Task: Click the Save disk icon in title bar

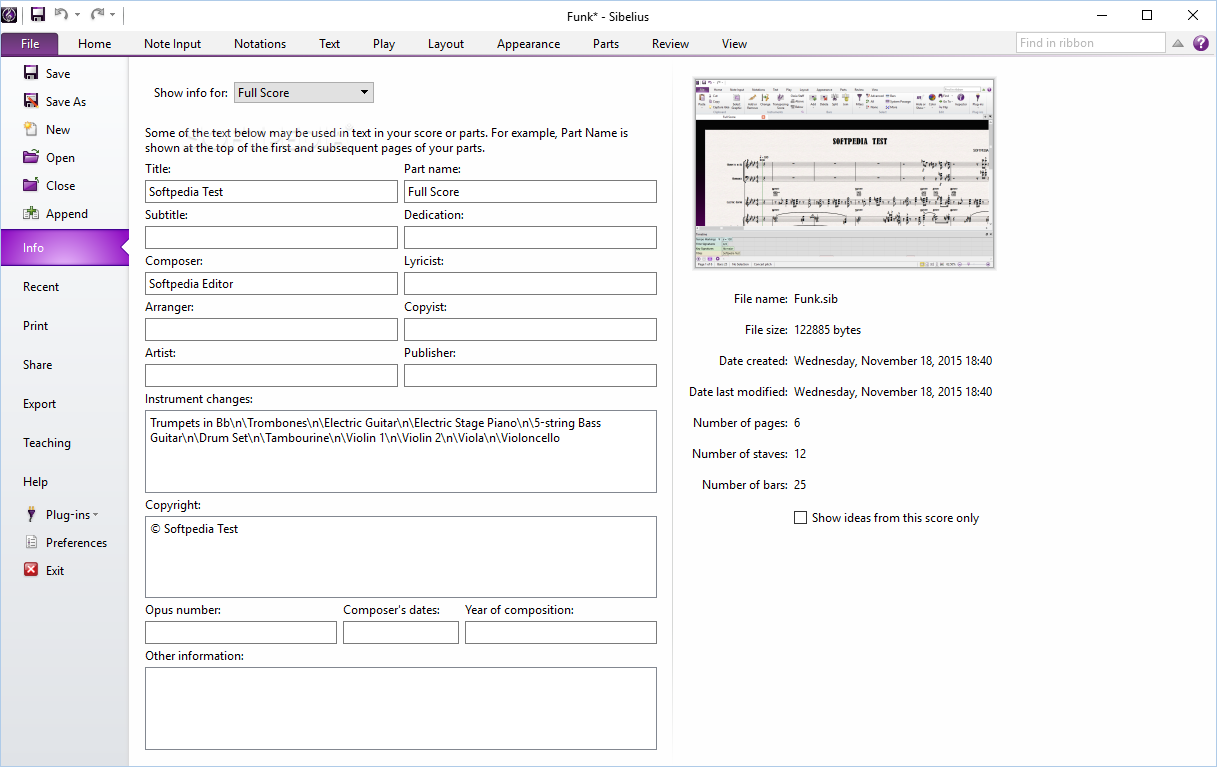Action: 38,14
